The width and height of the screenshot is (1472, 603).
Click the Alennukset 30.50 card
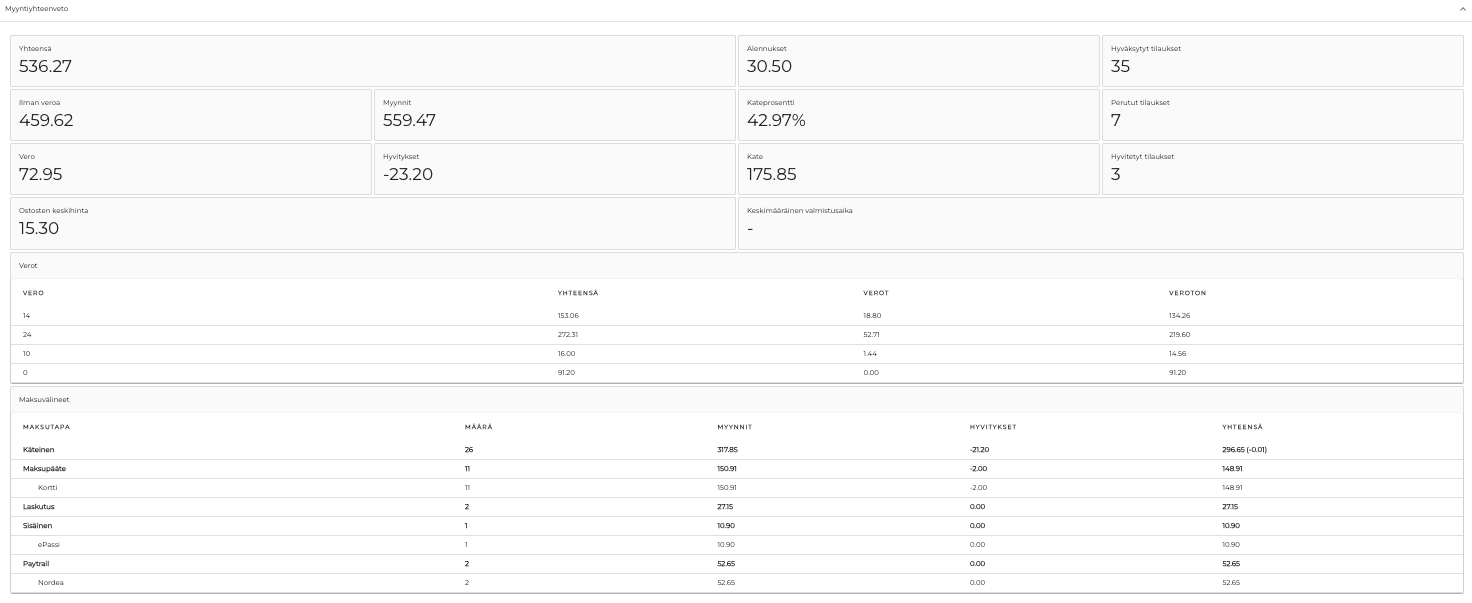tap(918, 61)
